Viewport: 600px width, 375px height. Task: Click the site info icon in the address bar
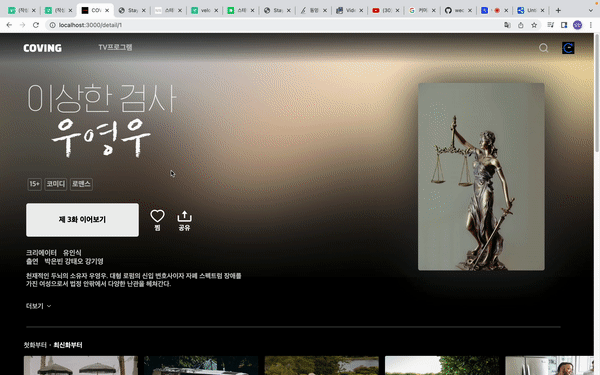coord(52,25)
